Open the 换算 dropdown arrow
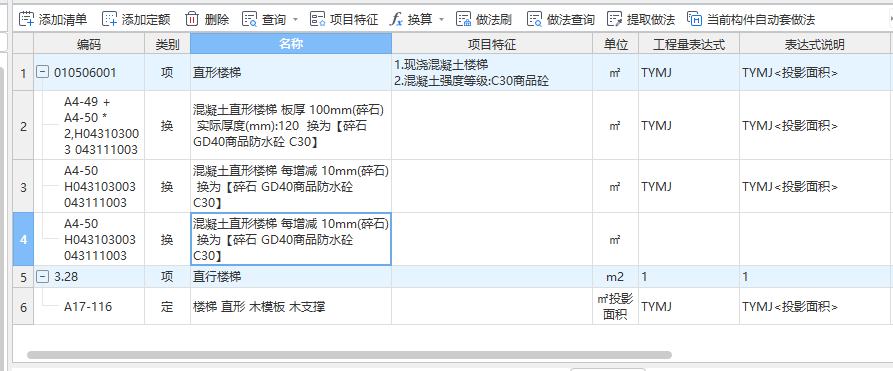 pos(442,20)
